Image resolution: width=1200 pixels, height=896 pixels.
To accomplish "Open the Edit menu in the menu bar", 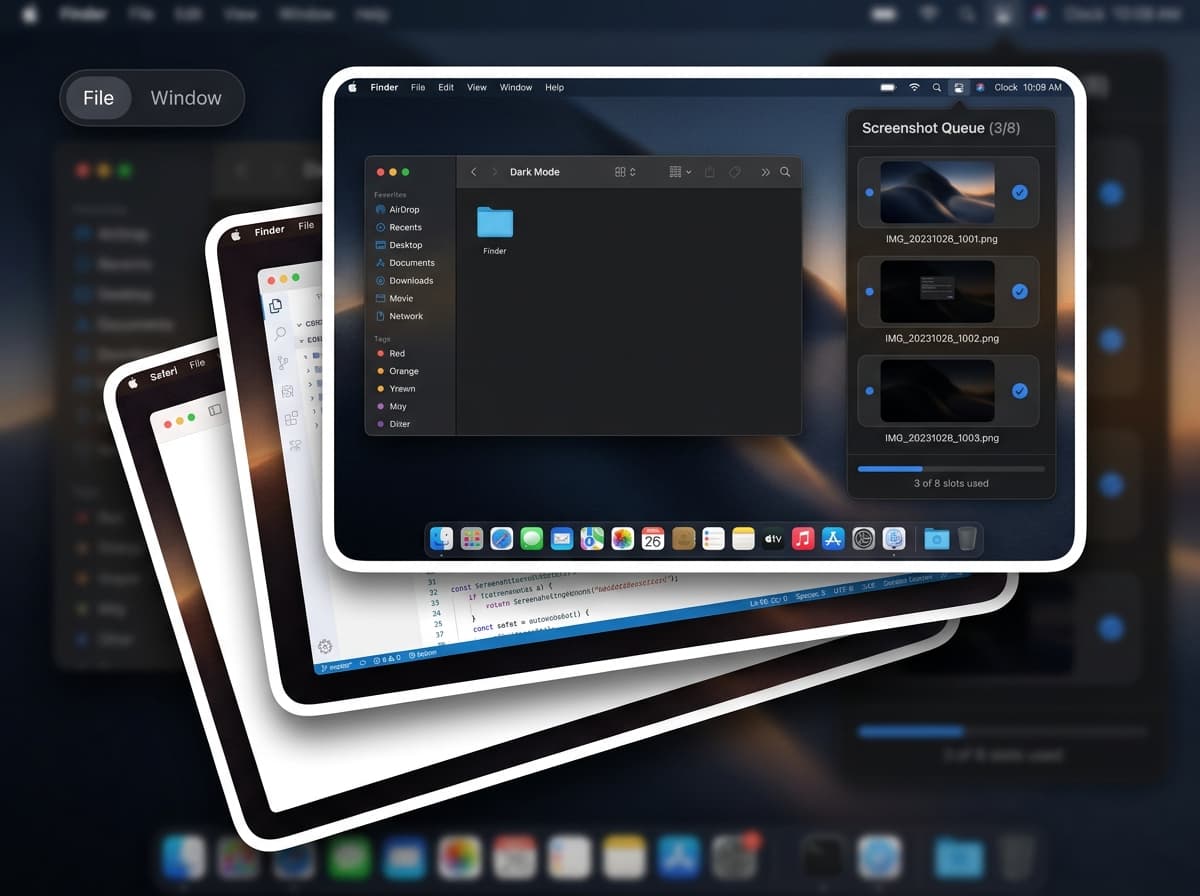I will pos(446,88).
